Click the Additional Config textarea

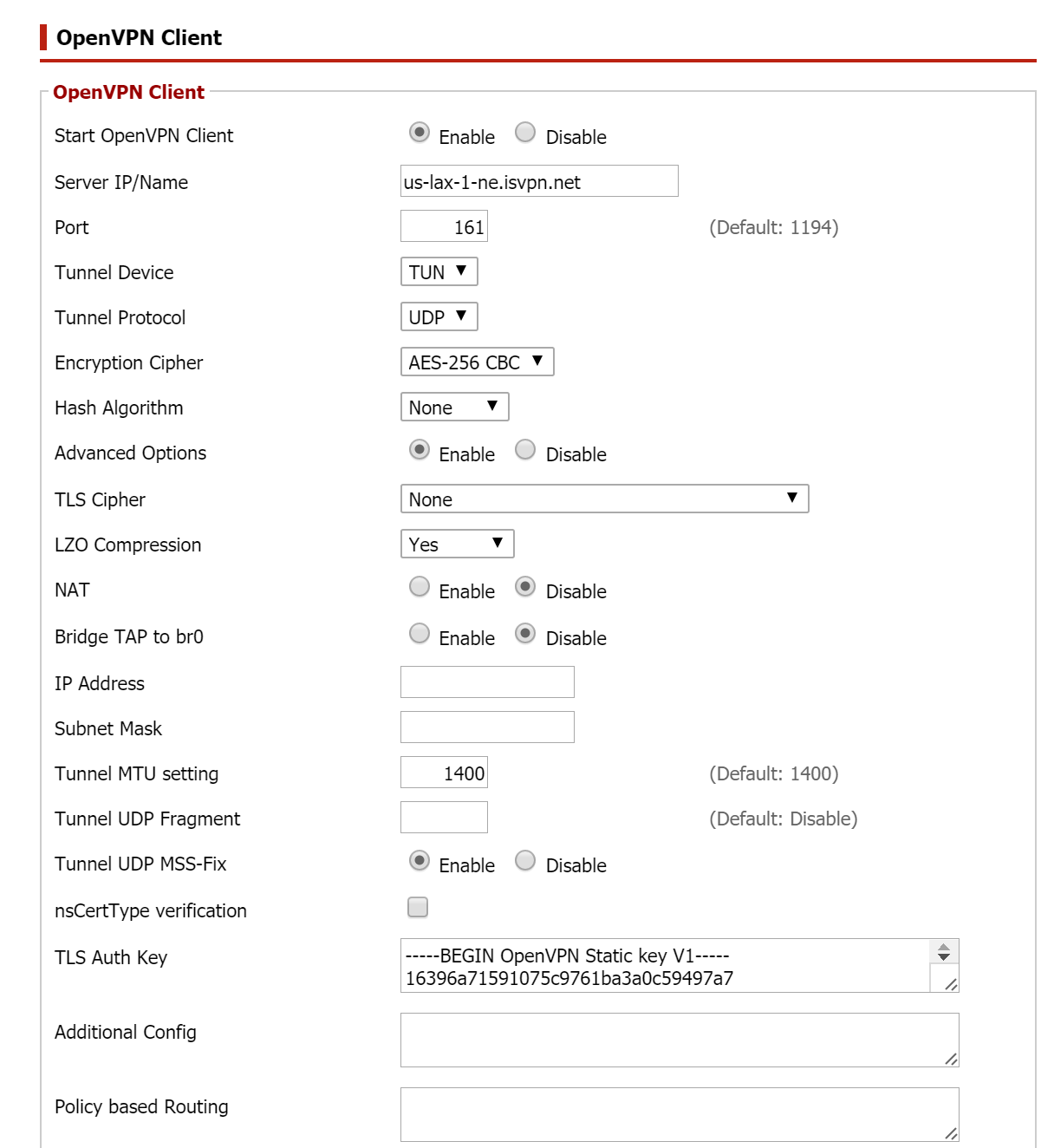tap(680, 1040)
